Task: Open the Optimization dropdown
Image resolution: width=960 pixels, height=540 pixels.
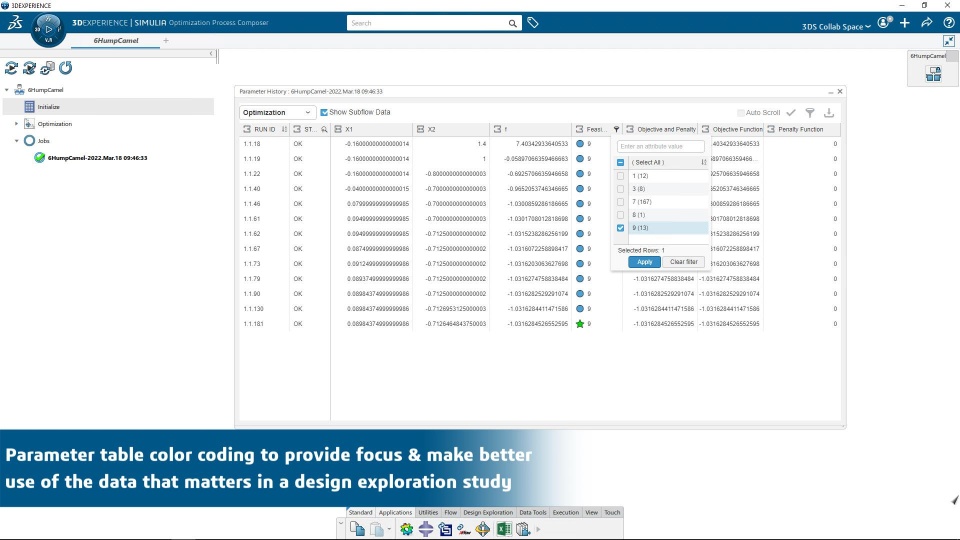Action: [277, 113]
